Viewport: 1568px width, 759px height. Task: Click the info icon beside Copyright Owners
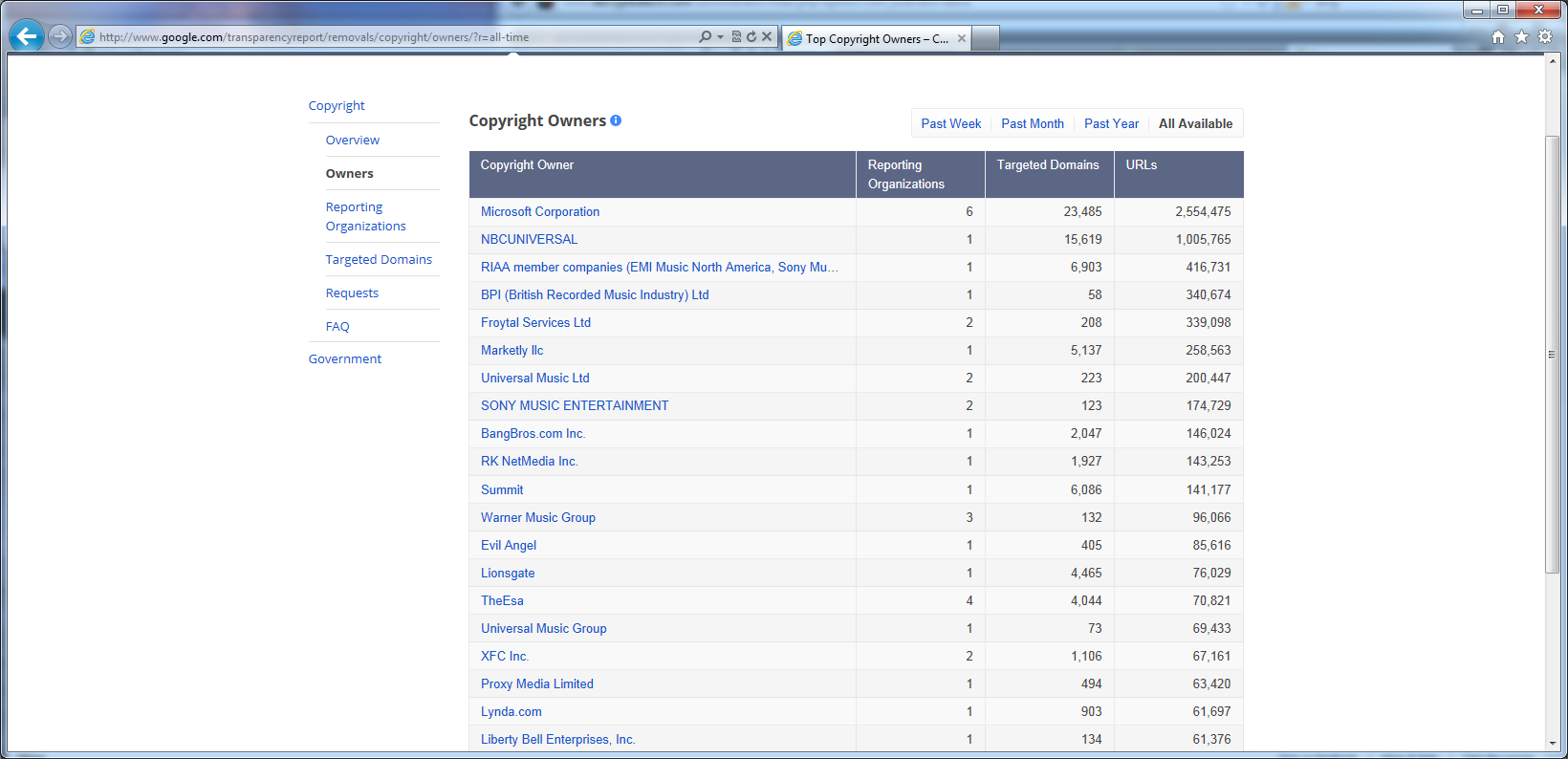[x=616, y=120]
